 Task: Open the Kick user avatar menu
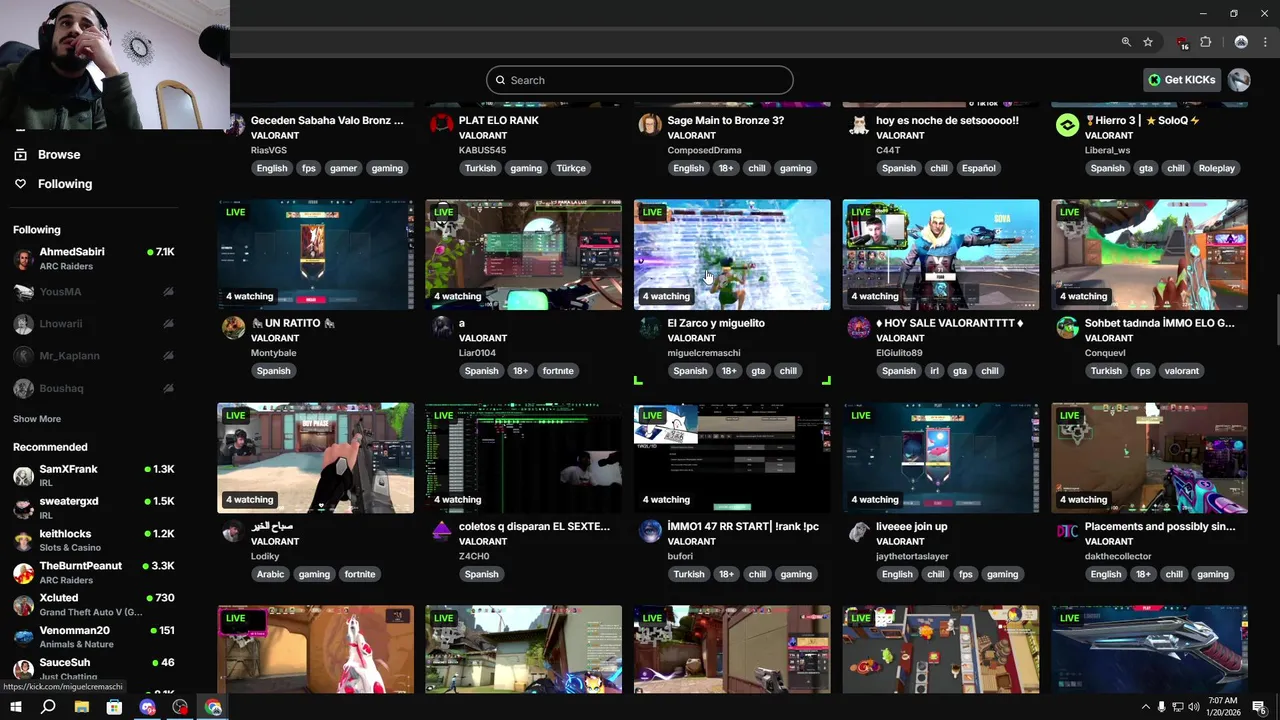(x=1239, y=80)
